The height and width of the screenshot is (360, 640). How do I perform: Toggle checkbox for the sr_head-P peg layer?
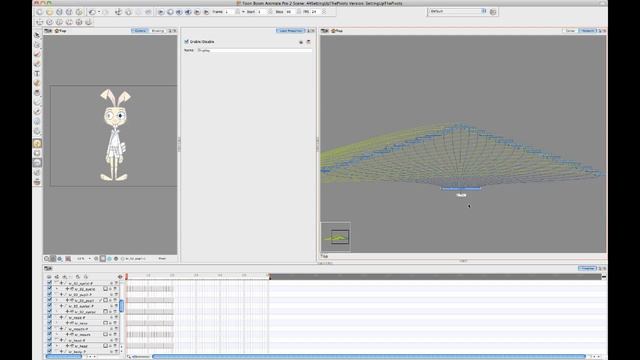tap(49, 340)
